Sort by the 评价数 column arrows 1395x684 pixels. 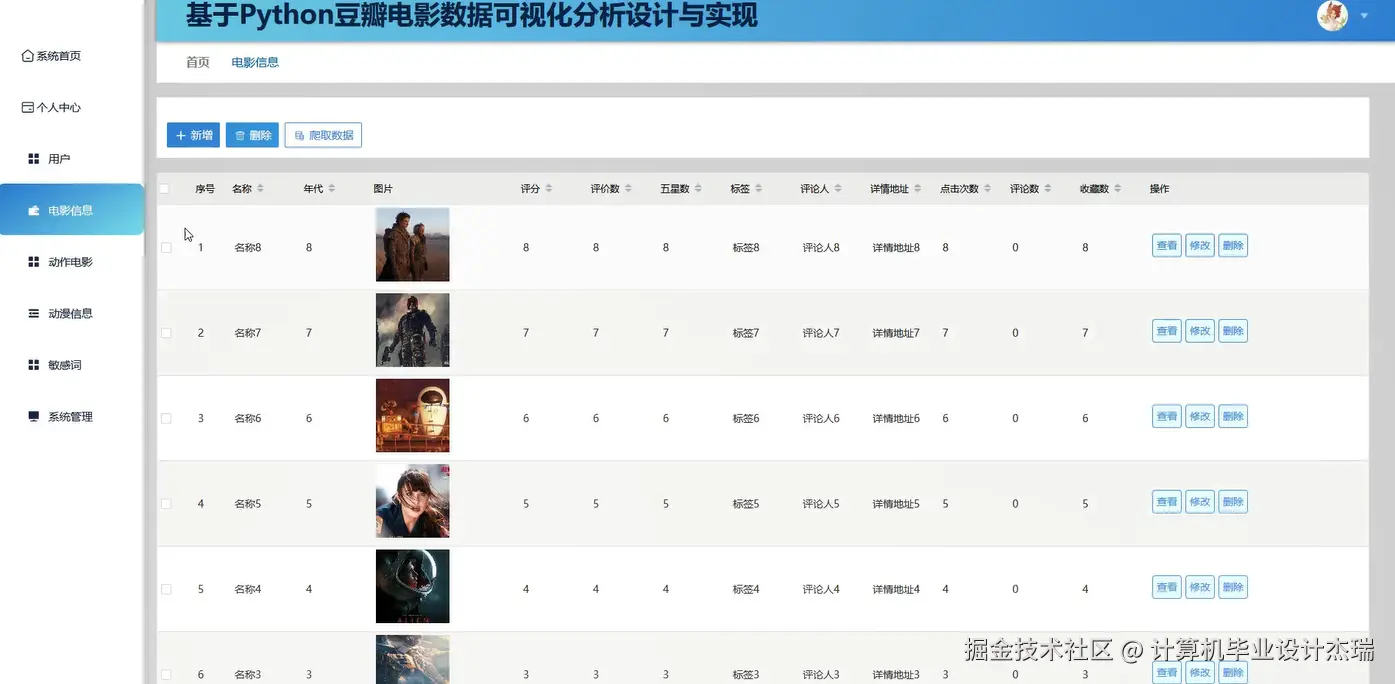[x=628, y=189]
